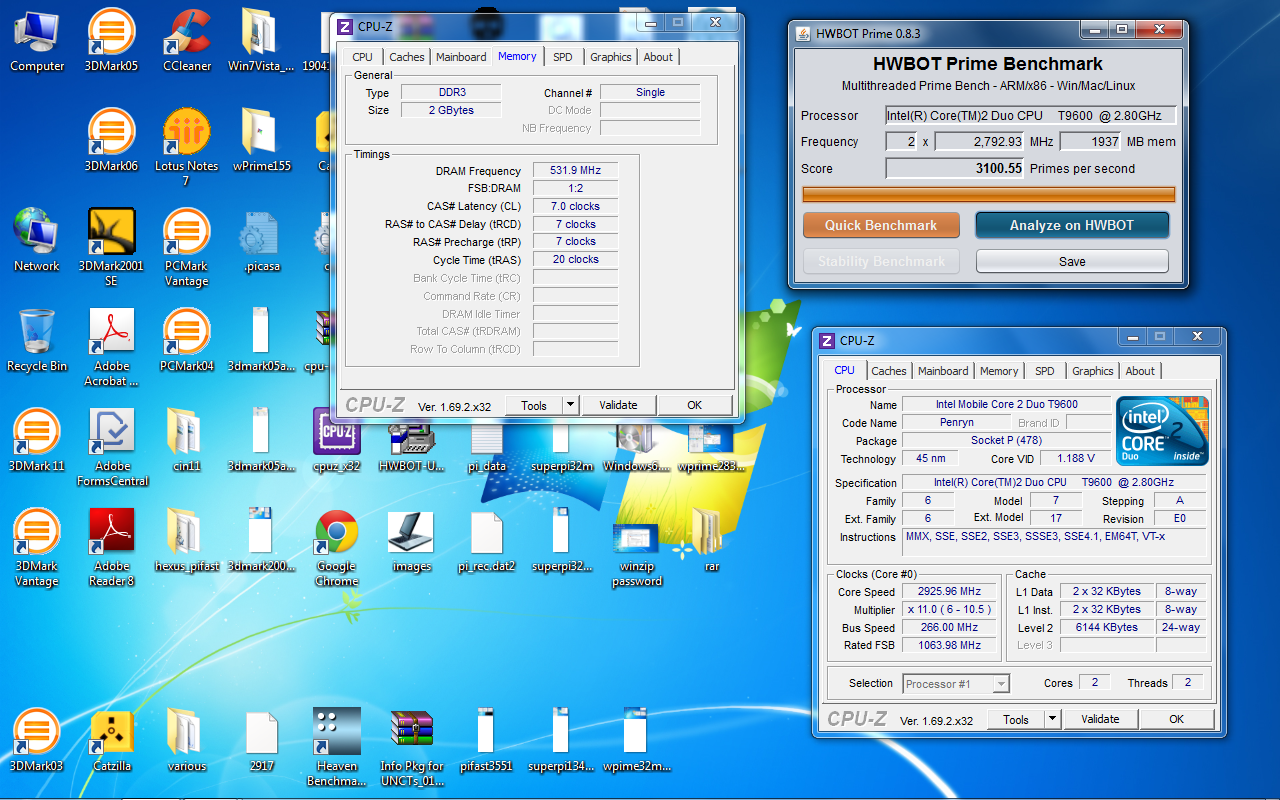Screen dimensions: 1280x800
Task: Click the Multiplier value x 11.0
Action: pyautogui.click(x=948, y=610)
